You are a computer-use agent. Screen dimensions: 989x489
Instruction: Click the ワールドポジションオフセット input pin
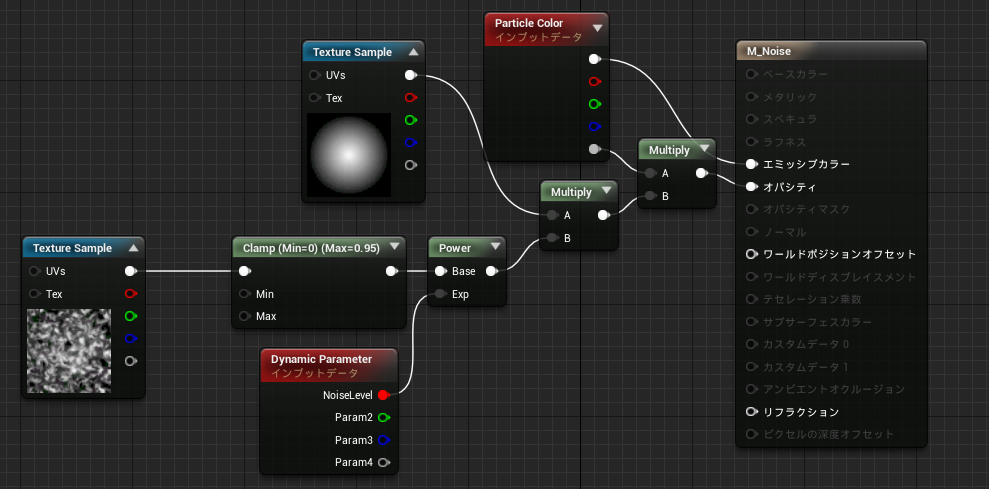751,254
